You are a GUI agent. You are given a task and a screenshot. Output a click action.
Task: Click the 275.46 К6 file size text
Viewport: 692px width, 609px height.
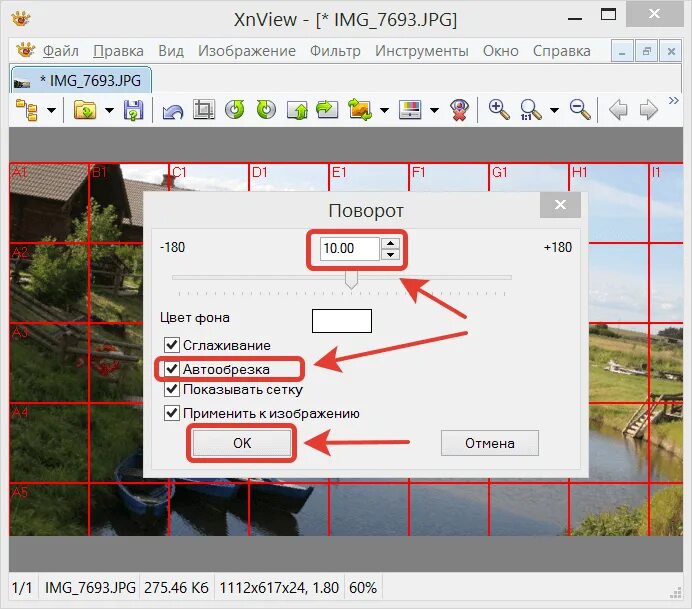[176, 587]
